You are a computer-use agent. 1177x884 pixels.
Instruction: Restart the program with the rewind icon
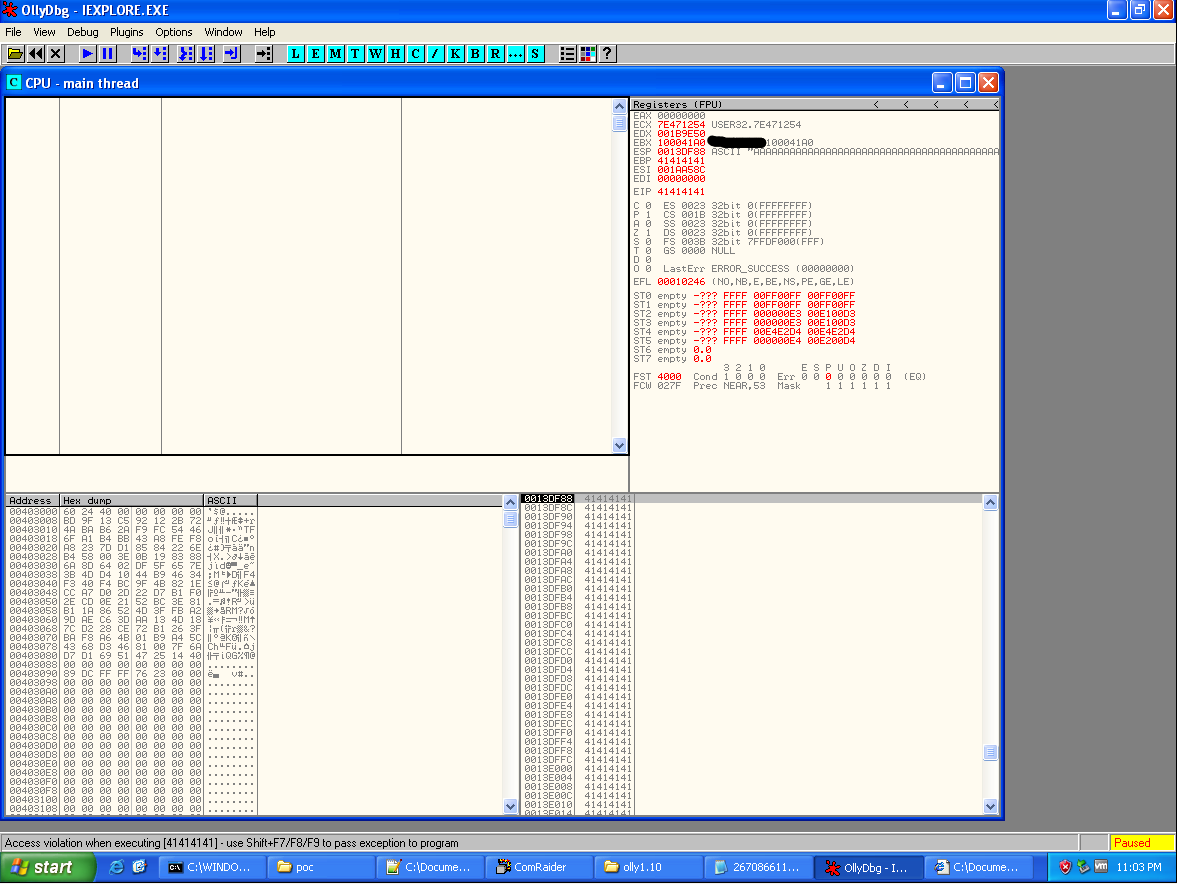pos(35,53)
